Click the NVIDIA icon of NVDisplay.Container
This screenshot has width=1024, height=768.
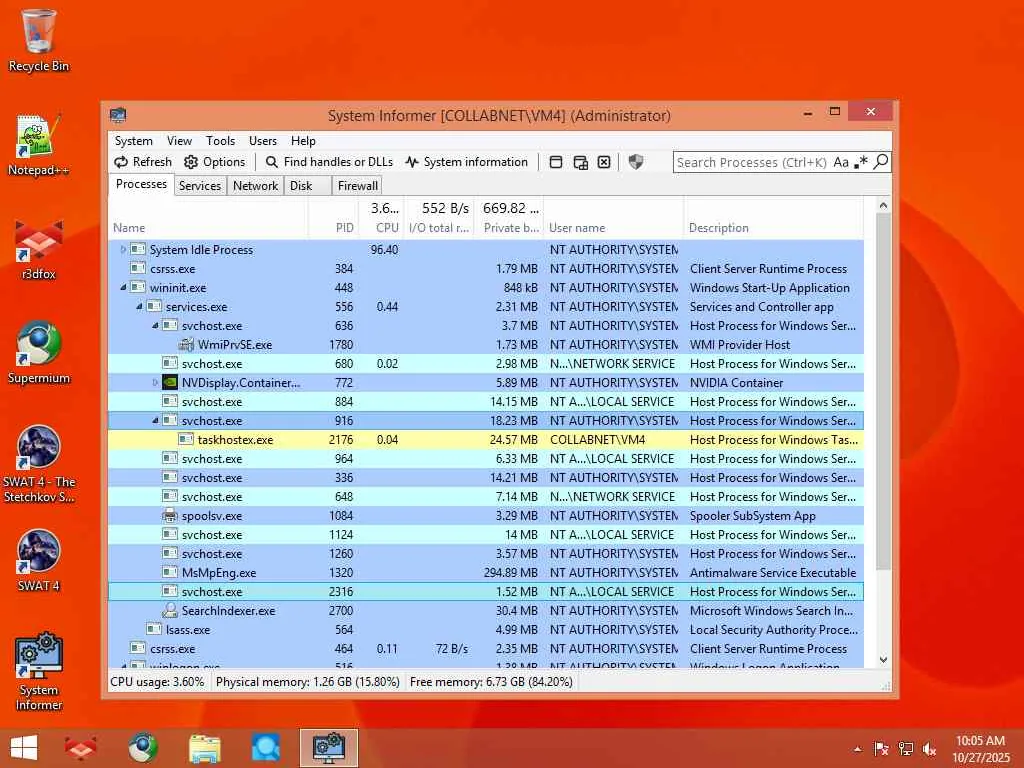point(170,382)
